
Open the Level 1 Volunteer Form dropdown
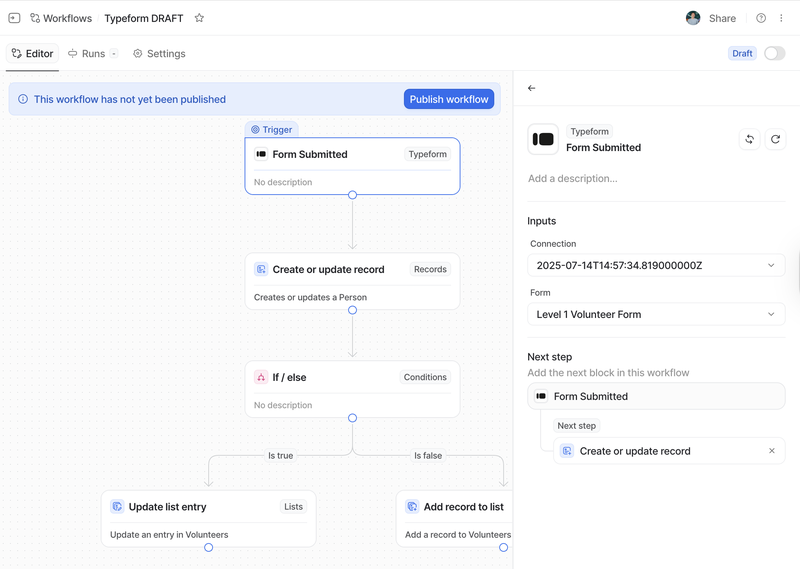(656, 314)
